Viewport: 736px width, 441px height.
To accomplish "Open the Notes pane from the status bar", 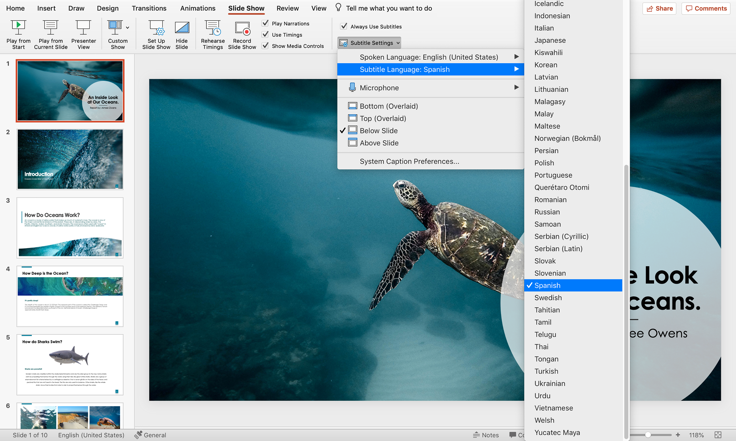I will point(486,435).
